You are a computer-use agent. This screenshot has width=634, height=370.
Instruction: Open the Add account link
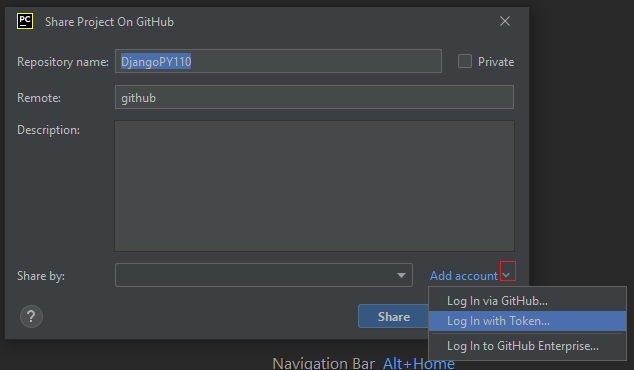(464, 276)
